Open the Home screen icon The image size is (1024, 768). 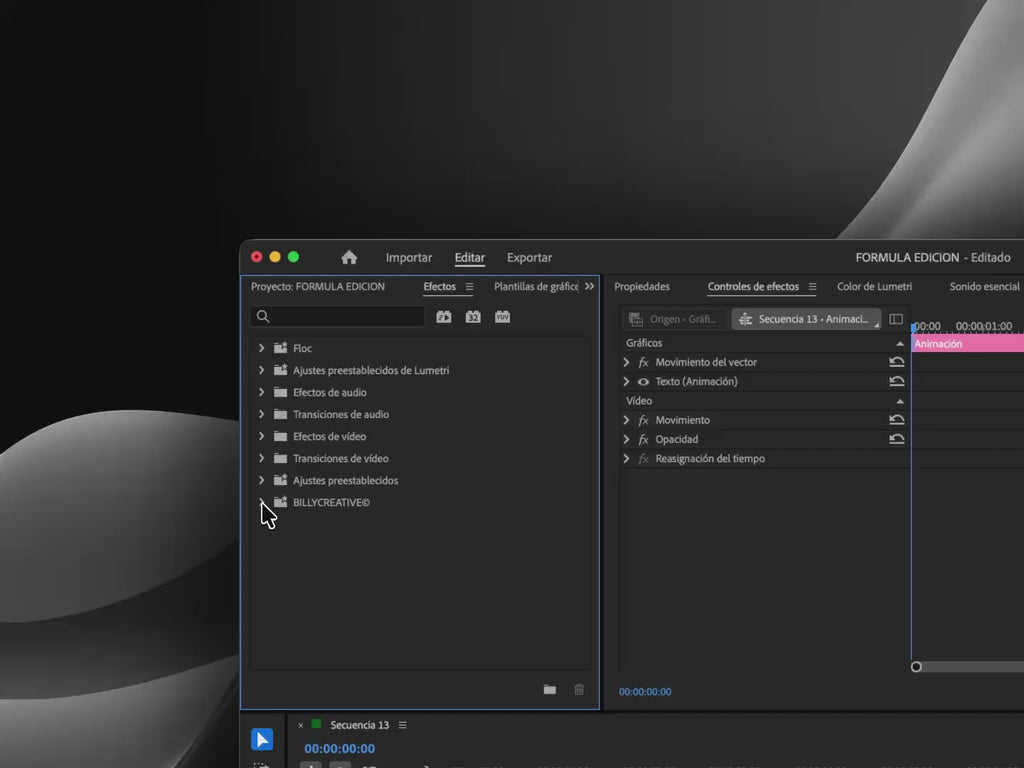[x=348, y=257]
